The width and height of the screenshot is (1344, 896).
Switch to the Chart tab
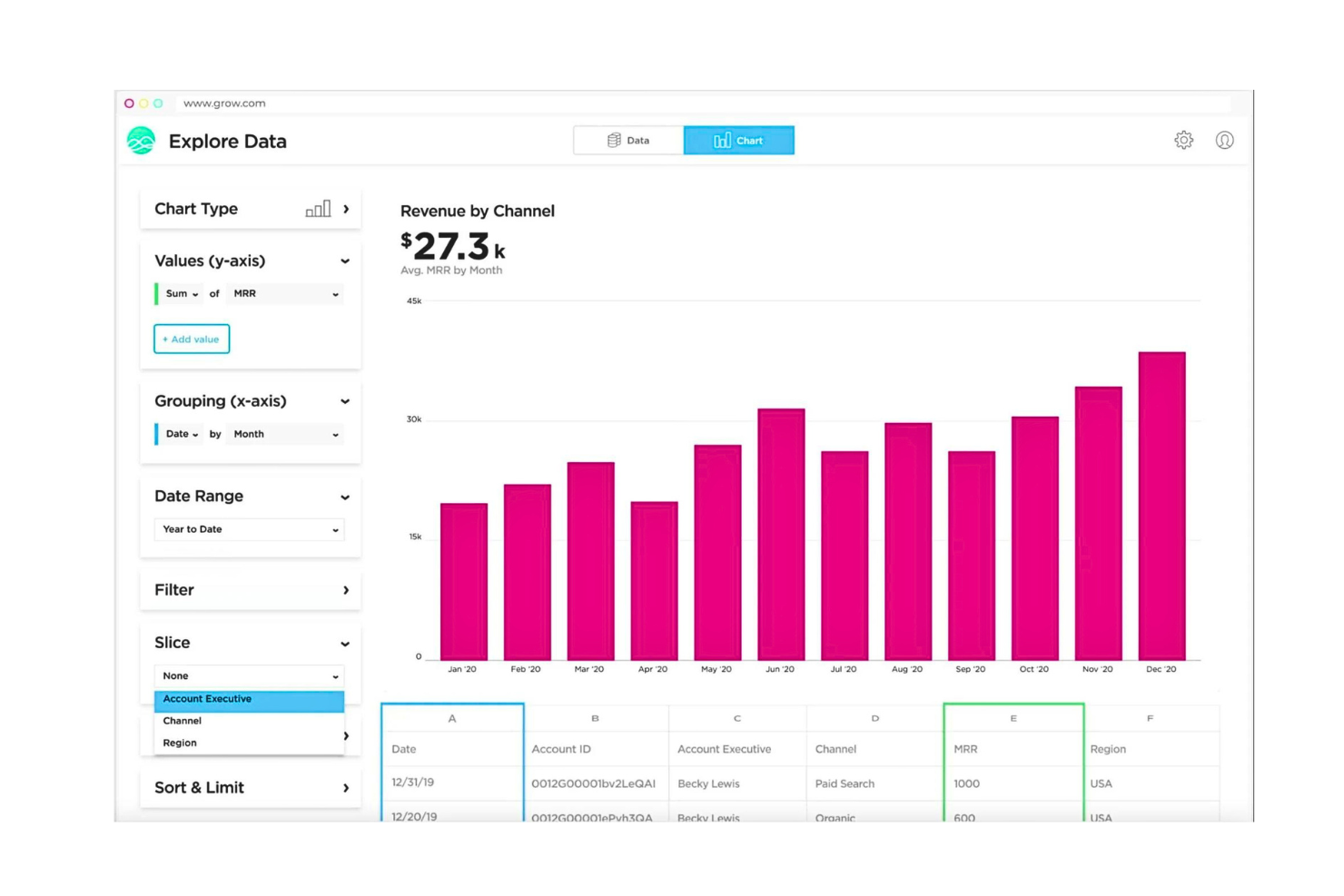click(738, 140)
